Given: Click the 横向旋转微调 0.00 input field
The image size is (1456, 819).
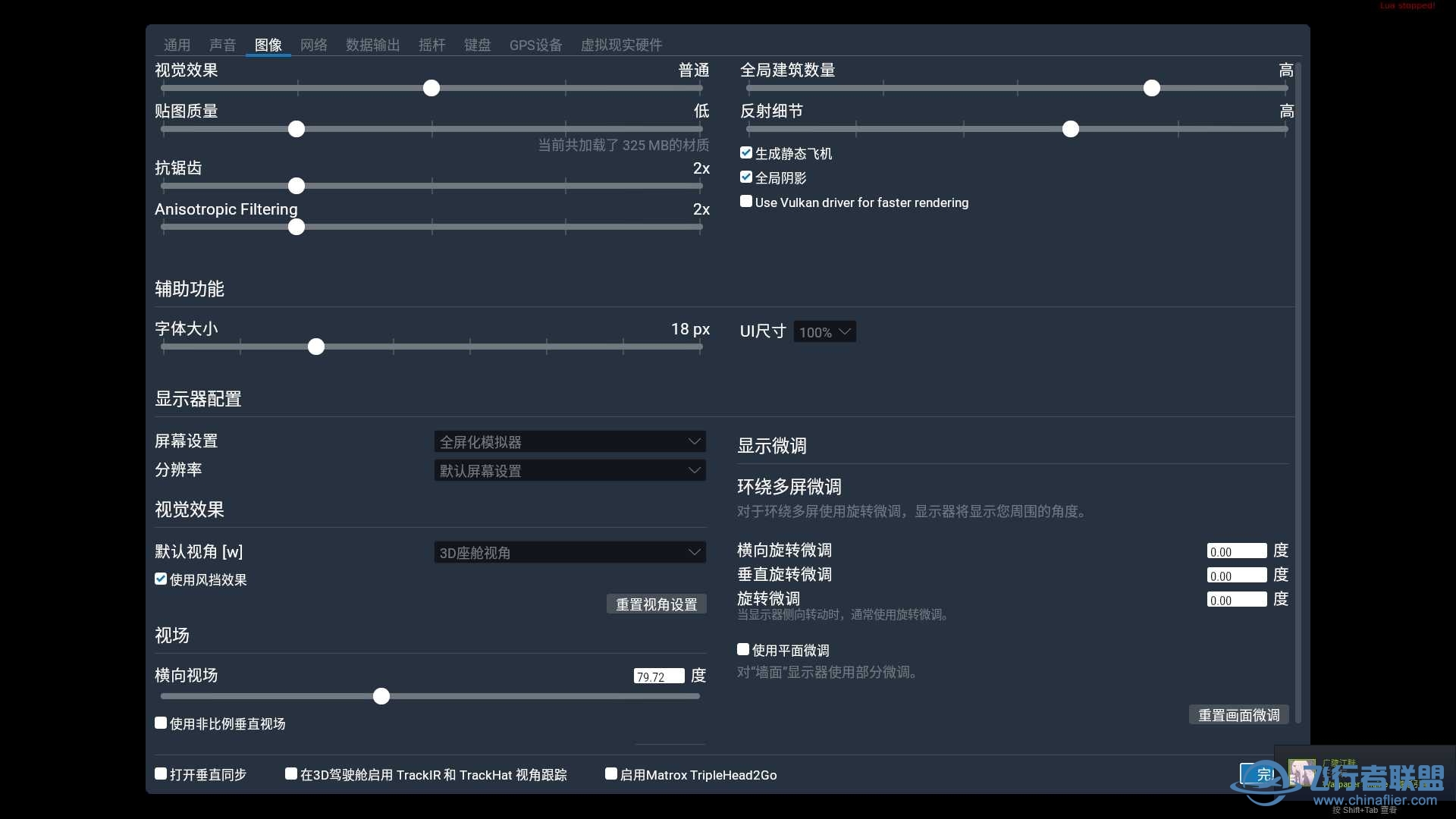Looking at the screenshot, I should (x=1236, y=551).
